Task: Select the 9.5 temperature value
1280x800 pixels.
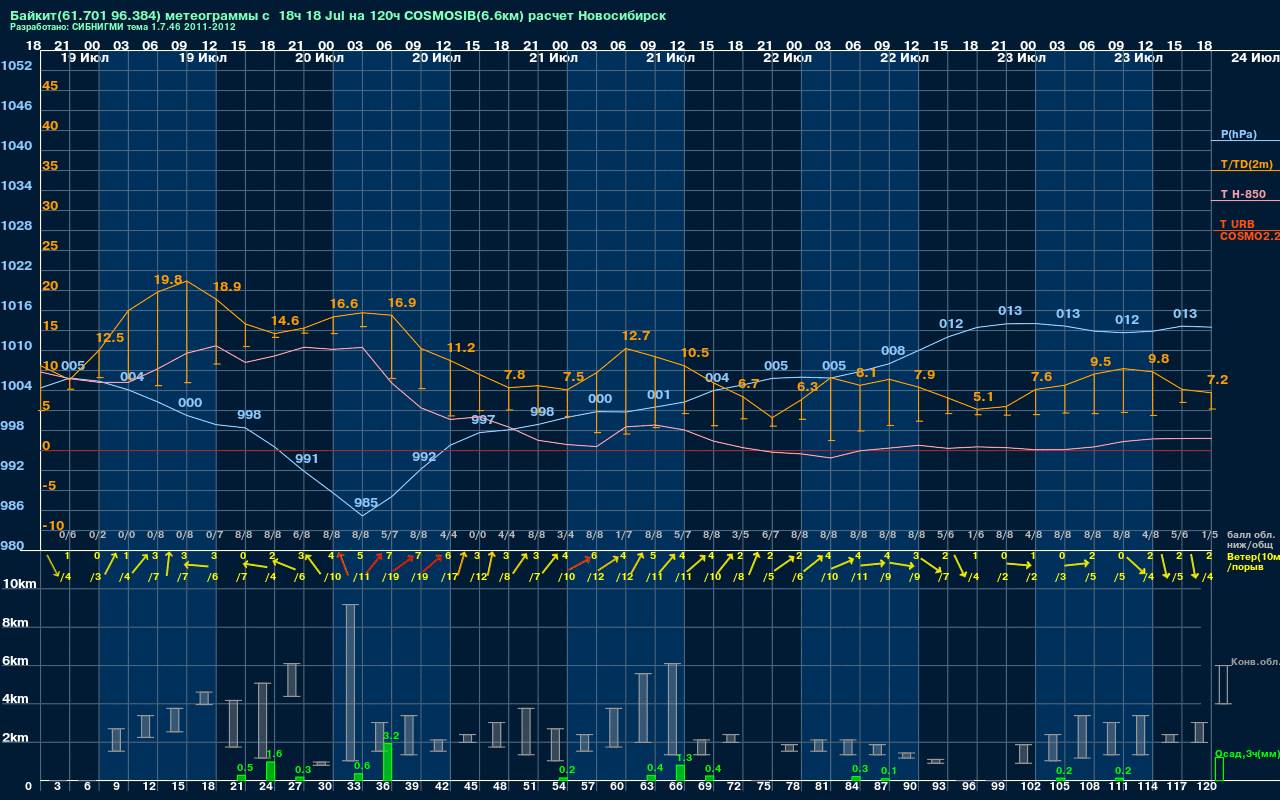Action: (1100, 361)
